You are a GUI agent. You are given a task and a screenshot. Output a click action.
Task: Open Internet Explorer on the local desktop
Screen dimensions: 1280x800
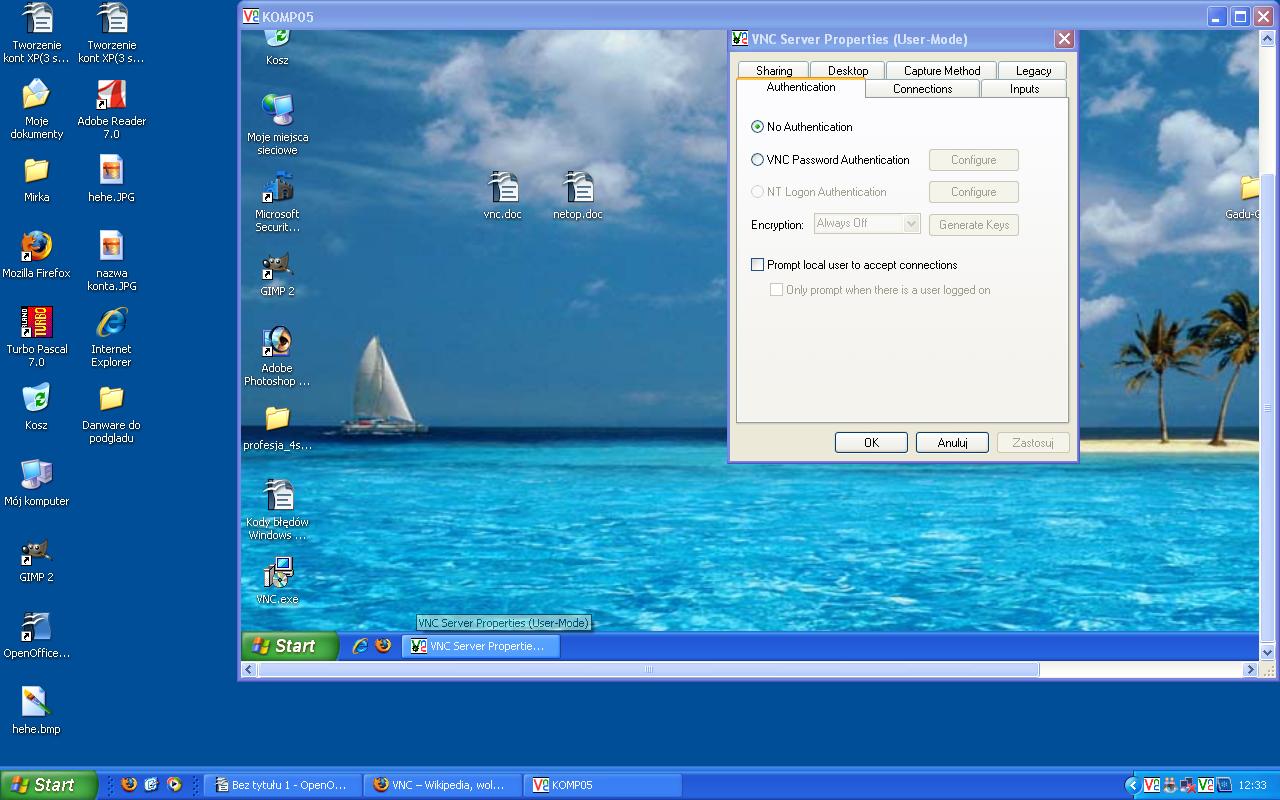click(111, 336)
